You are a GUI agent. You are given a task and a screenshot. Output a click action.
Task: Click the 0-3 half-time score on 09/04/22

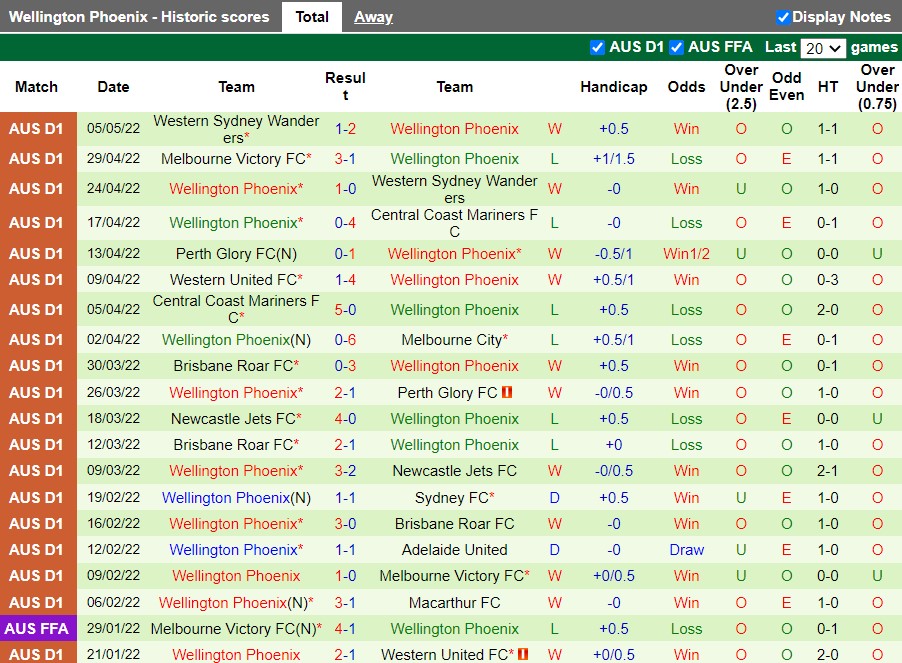click(828, 279)
